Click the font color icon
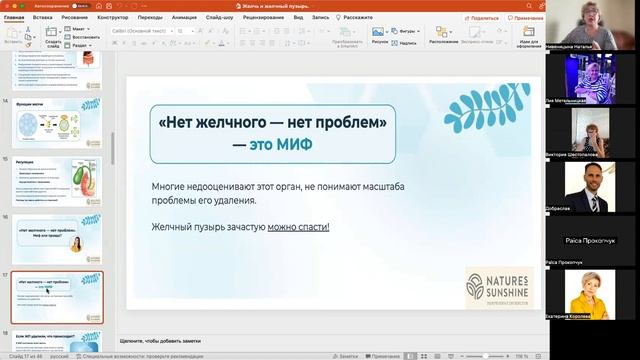The height and width of the screenshot is (360, 640). [x=222, y=43]
